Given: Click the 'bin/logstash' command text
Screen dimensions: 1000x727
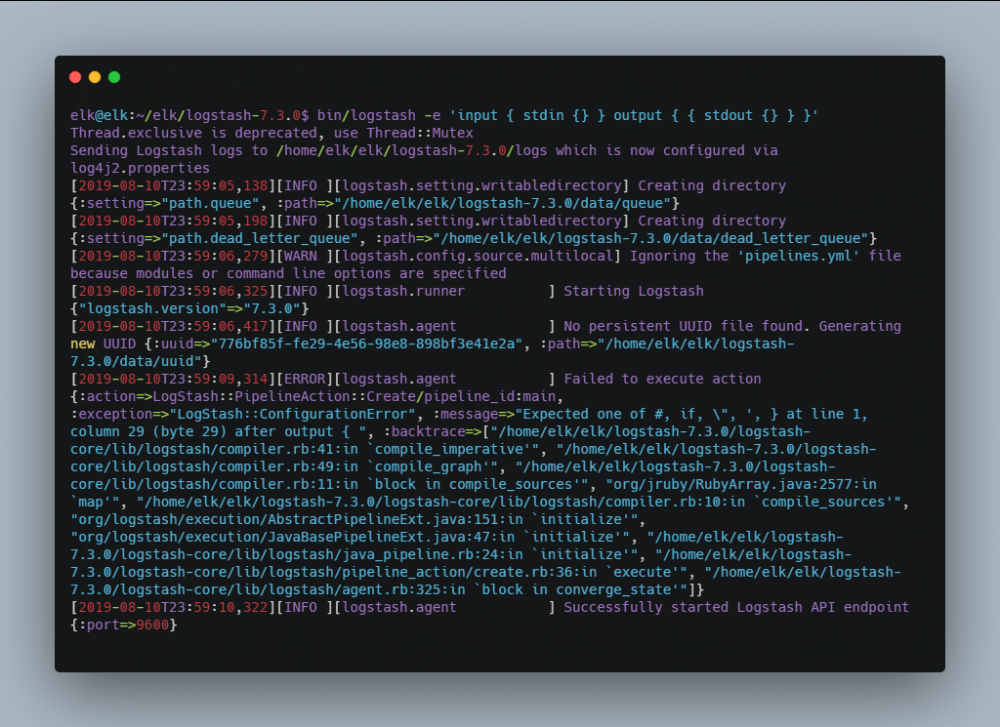Looking at the screenshot, I should pos(366,115).
